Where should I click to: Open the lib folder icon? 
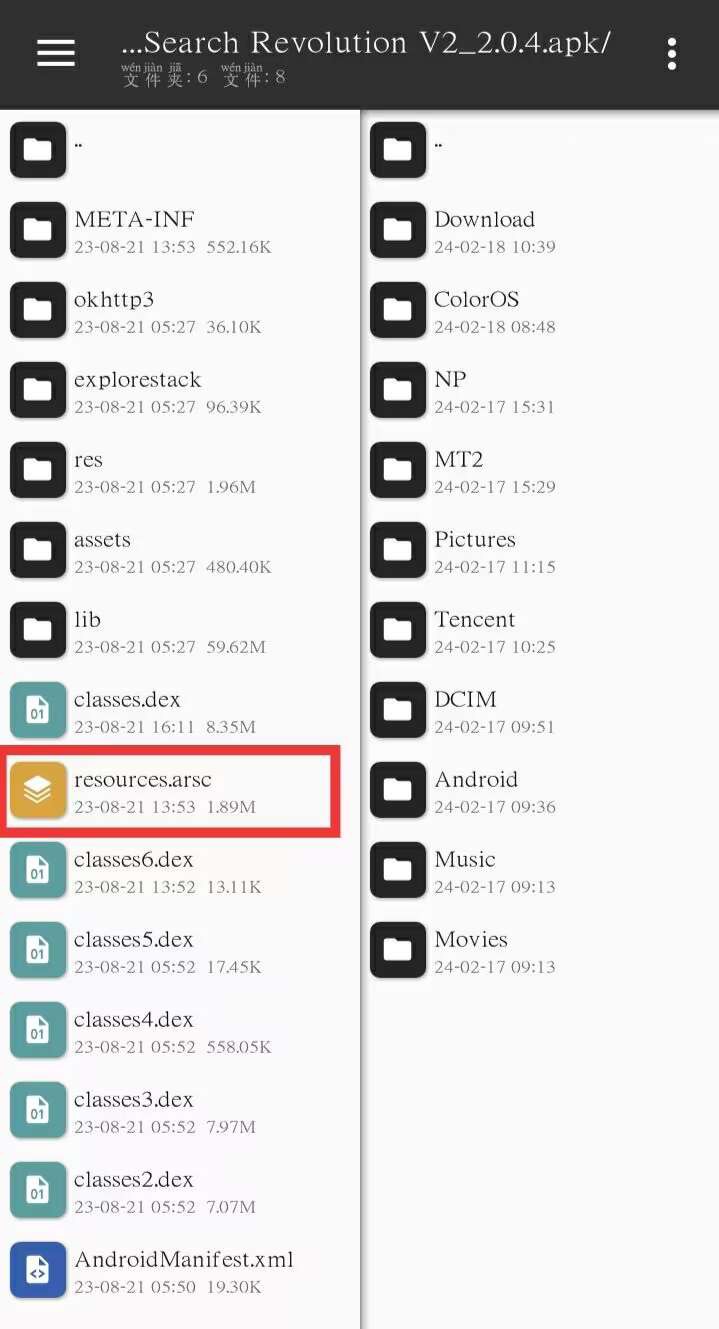pos(38,630)
